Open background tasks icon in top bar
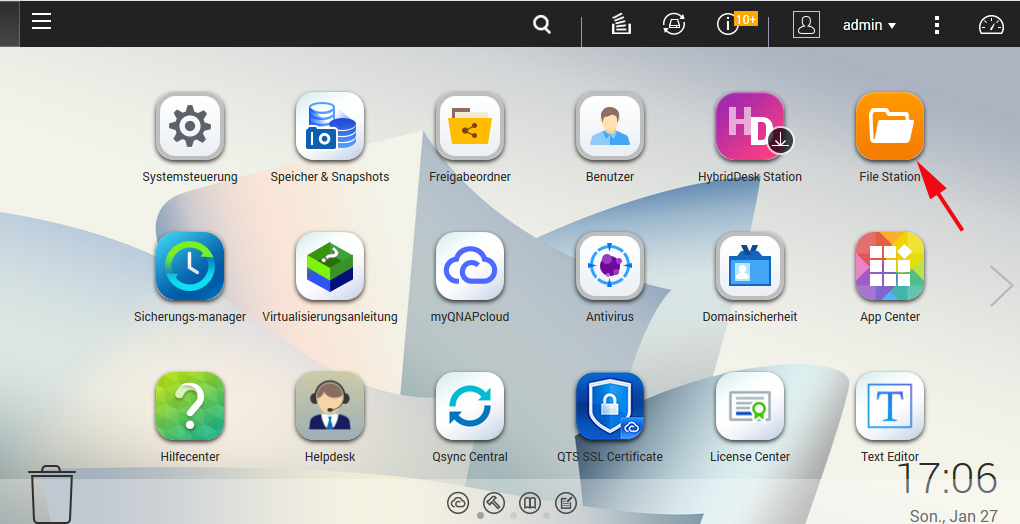Viewport: 1020px width, 524px height. point(621,25)
